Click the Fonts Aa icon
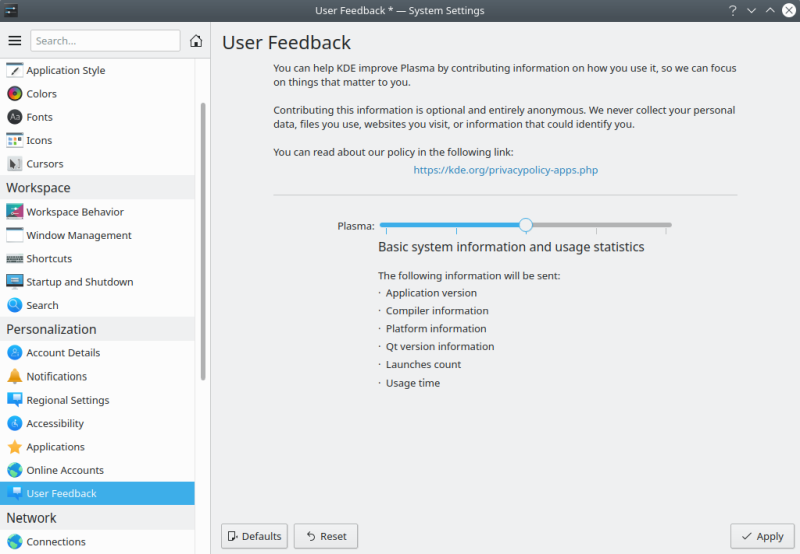 [14, 117]
